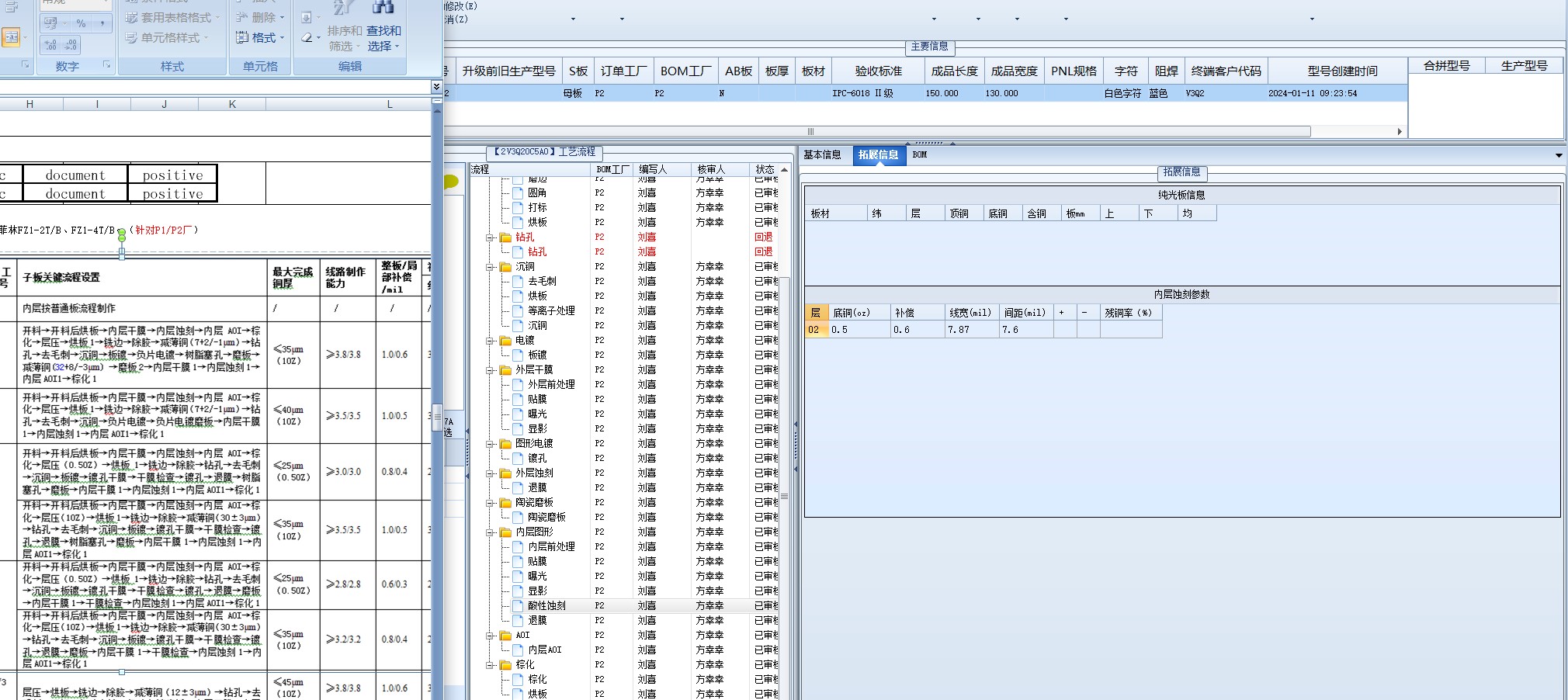Click the folder icon of 内层图形 node
The height and width of the screenshot is (700, 1568).
[x=505, y=532]
